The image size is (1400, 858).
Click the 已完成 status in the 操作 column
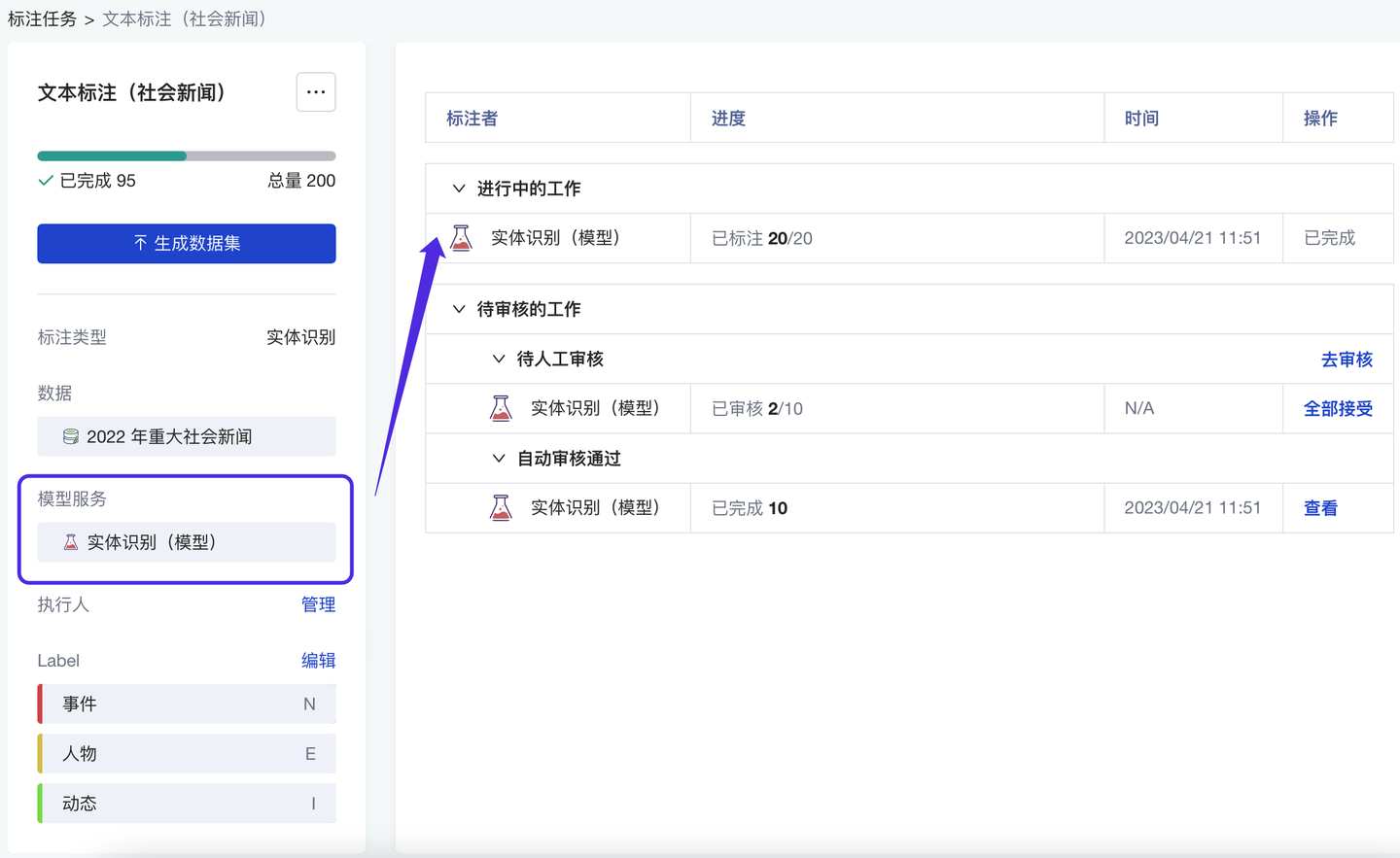pos(1329,238)
